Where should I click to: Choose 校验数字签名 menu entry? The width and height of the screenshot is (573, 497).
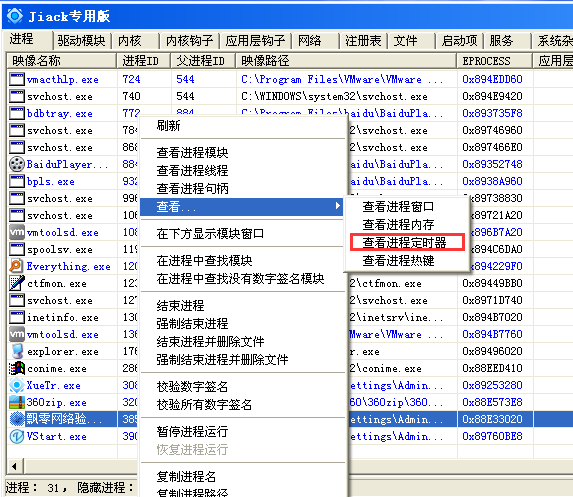click(x=243, y=387)
